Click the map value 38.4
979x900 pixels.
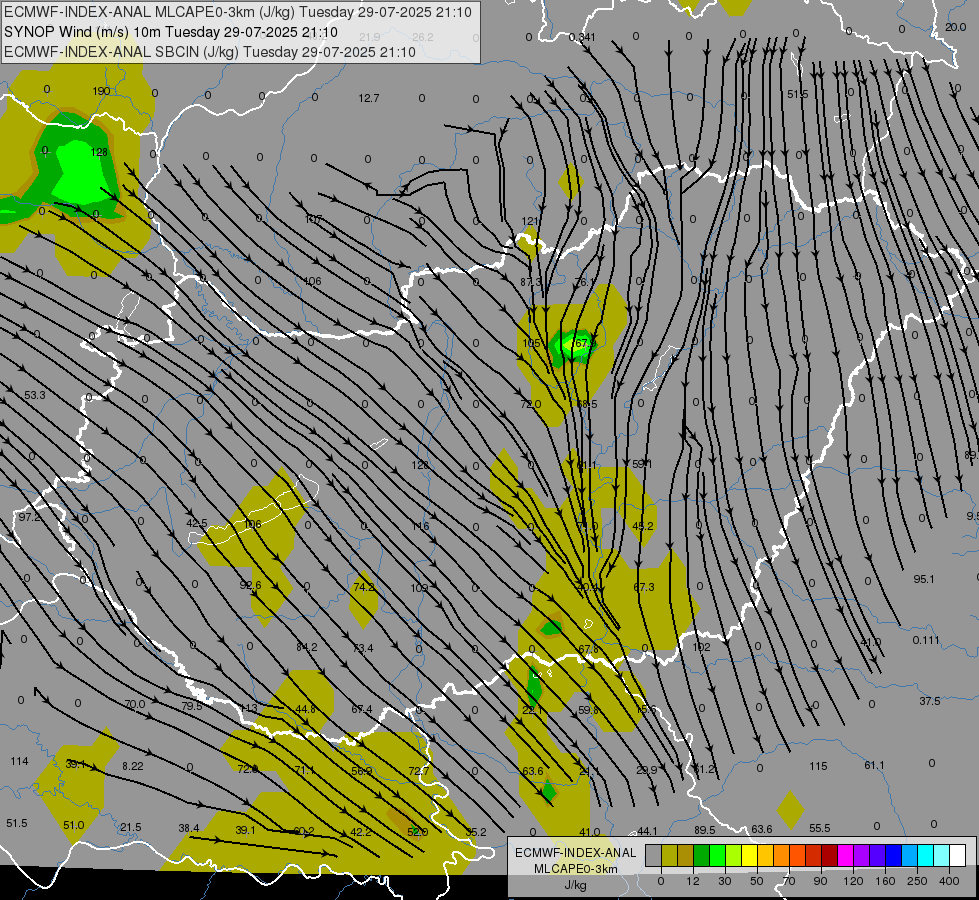[189, 829]
